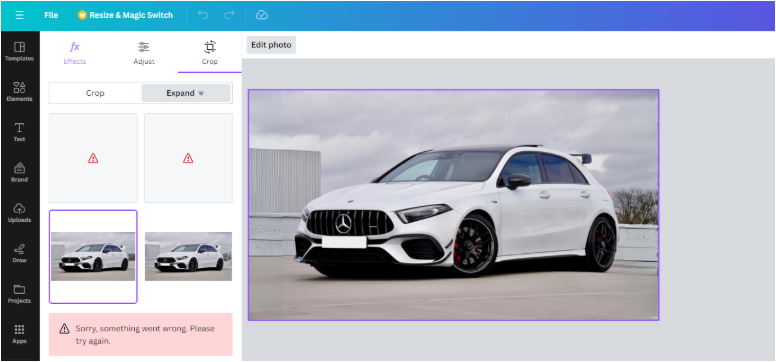Select the Crop tab
776x362 pixels.
click(x=209, y=53)
